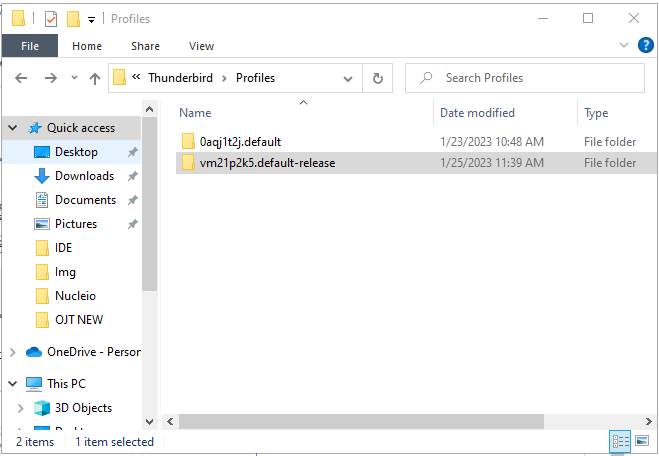Select the vm21p2k5.default-release folder
This screenshot has height=456, width=659.
(x=267, y=163)
